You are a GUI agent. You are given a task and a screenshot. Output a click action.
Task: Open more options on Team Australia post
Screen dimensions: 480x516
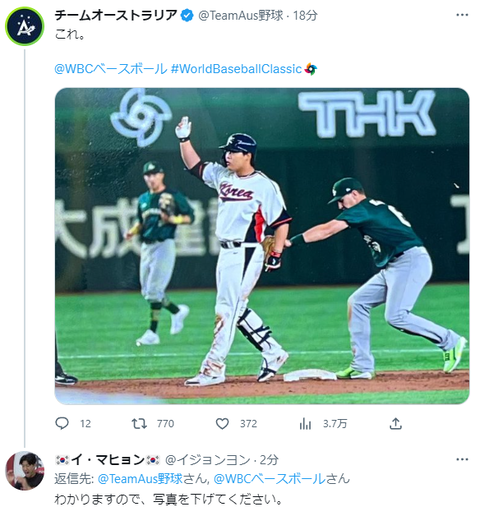pos(462,15)
